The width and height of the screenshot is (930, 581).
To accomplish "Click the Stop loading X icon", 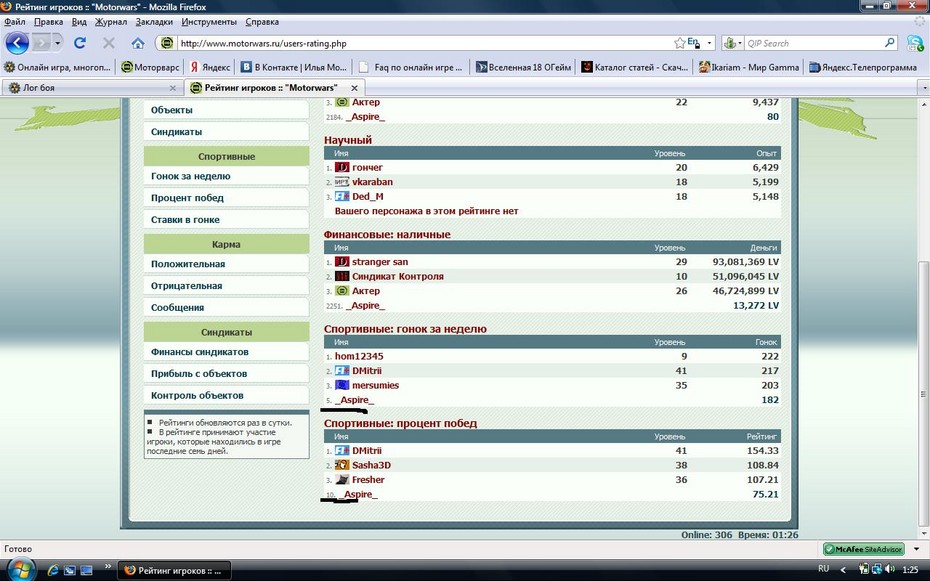I will 109,43.
